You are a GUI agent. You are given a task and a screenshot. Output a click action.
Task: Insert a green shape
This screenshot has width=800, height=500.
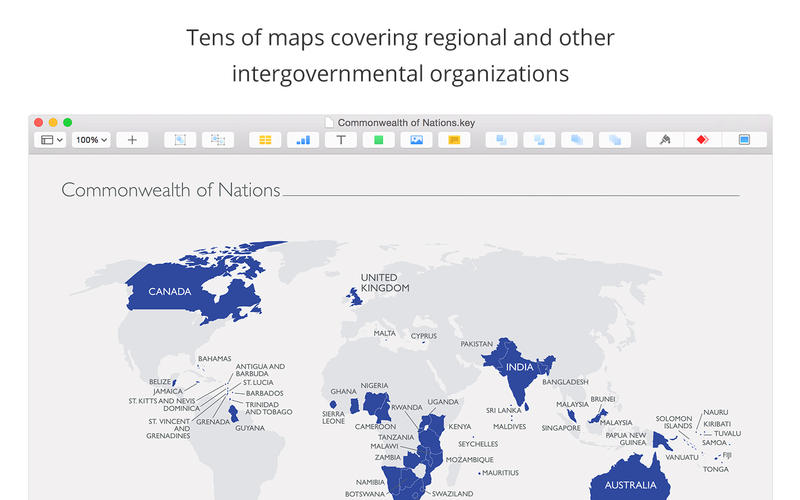click(x=378, y=140)
